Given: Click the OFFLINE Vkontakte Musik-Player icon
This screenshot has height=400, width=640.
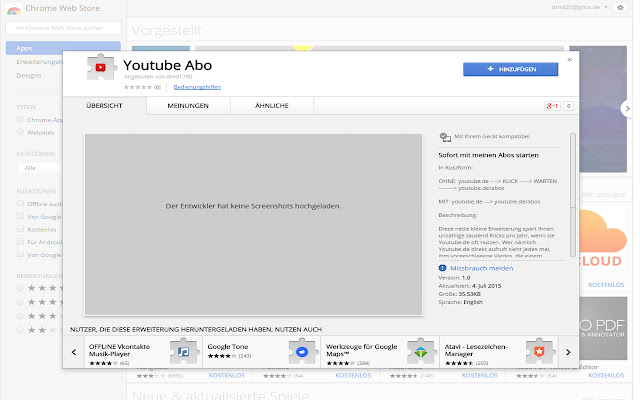Looking at the screenshot, I should [x=184, y=351].
